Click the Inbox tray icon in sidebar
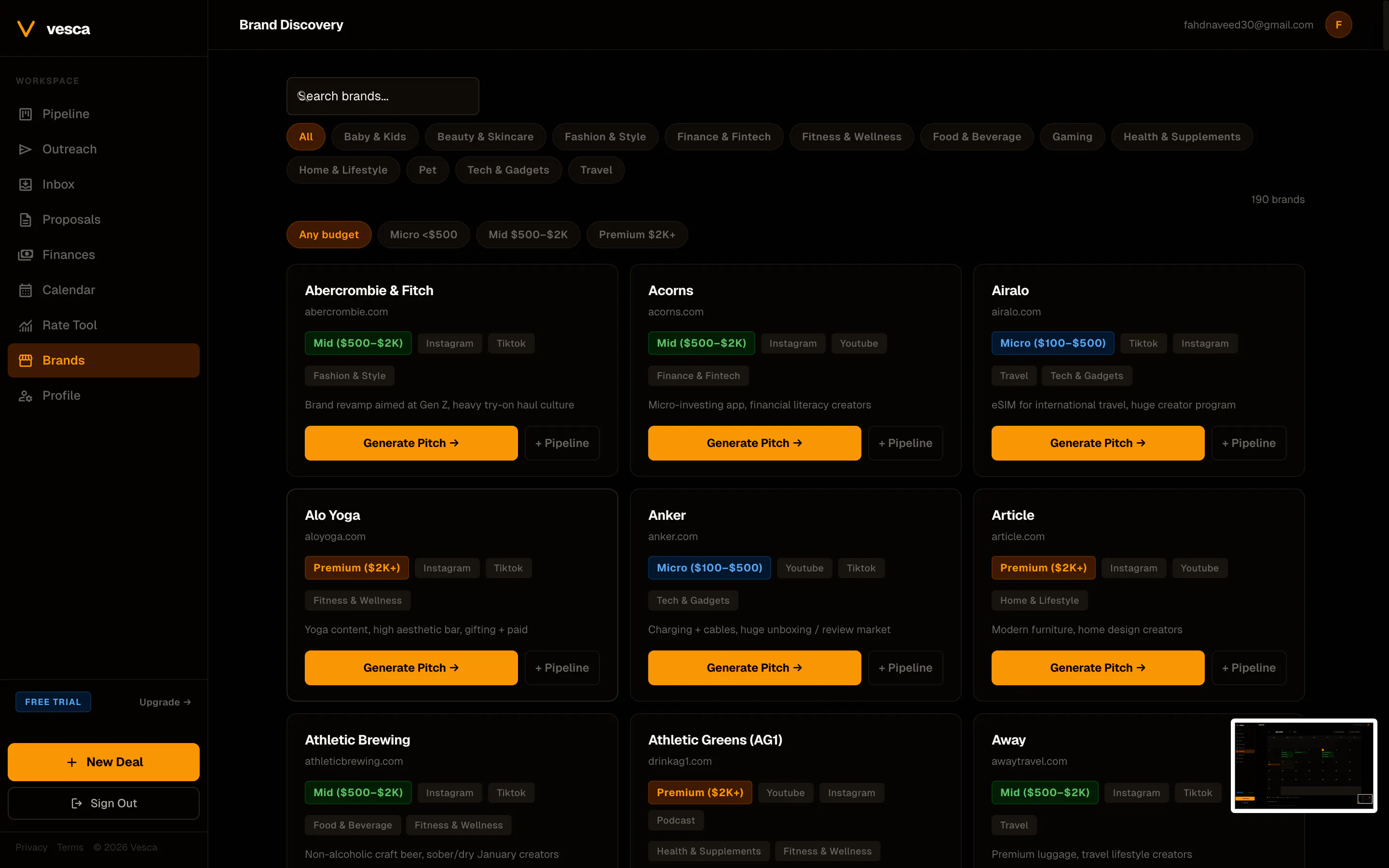Viewport: 1389px width, 868px height. 25,184
